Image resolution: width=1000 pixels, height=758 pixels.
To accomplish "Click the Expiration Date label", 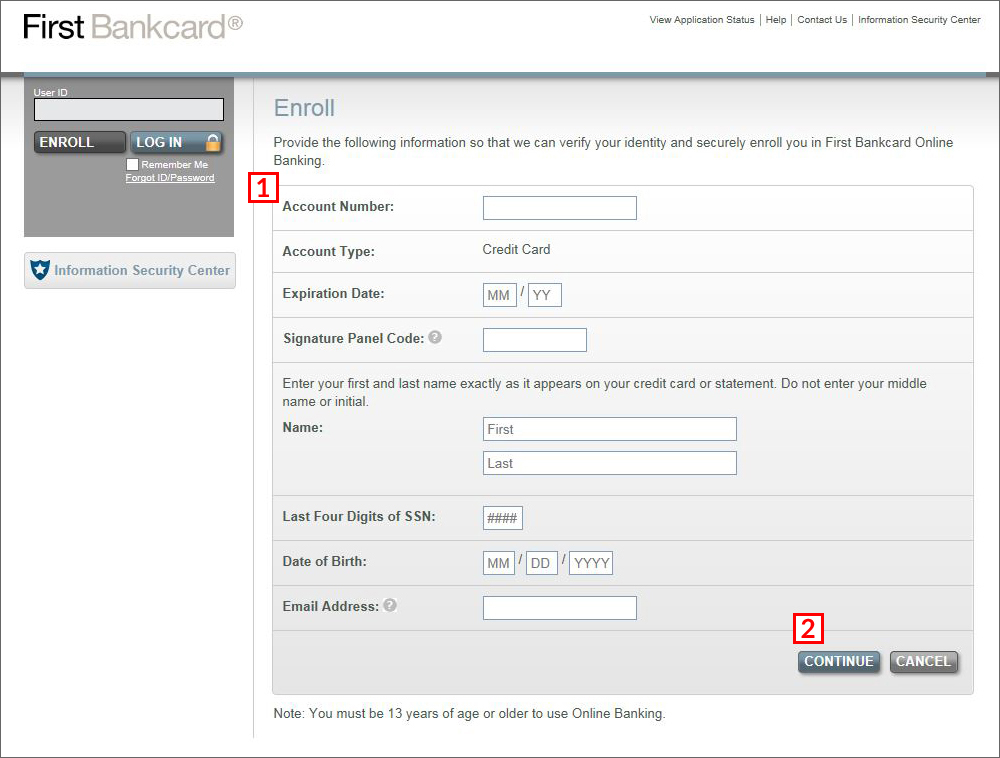I will 334,293.
